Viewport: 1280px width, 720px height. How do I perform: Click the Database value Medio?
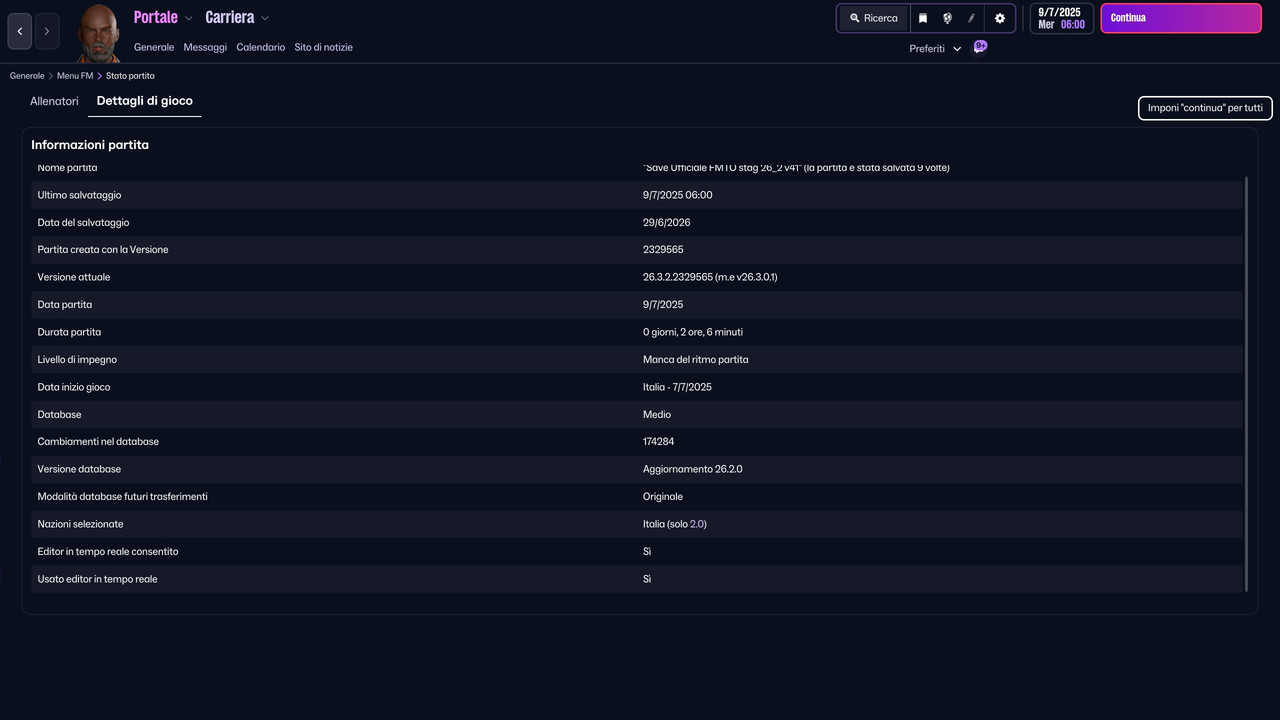(657, 414)
